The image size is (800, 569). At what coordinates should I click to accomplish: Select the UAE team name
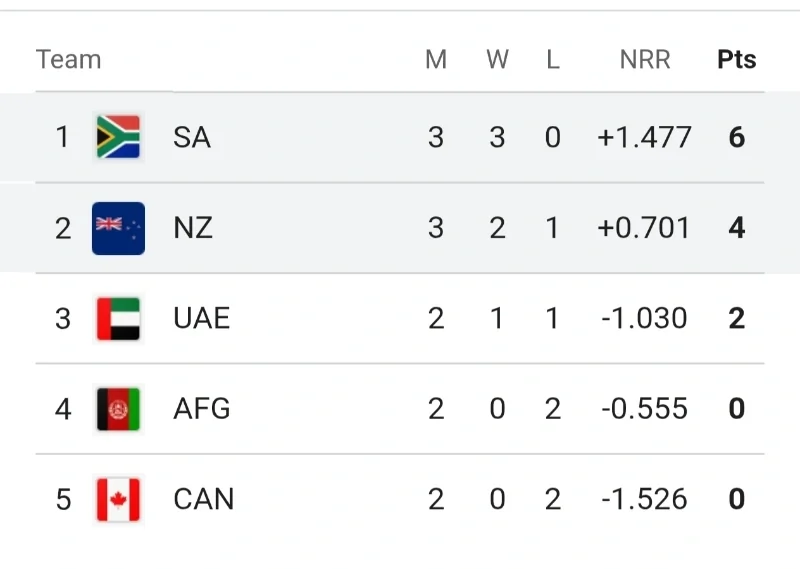pos(201,319)
